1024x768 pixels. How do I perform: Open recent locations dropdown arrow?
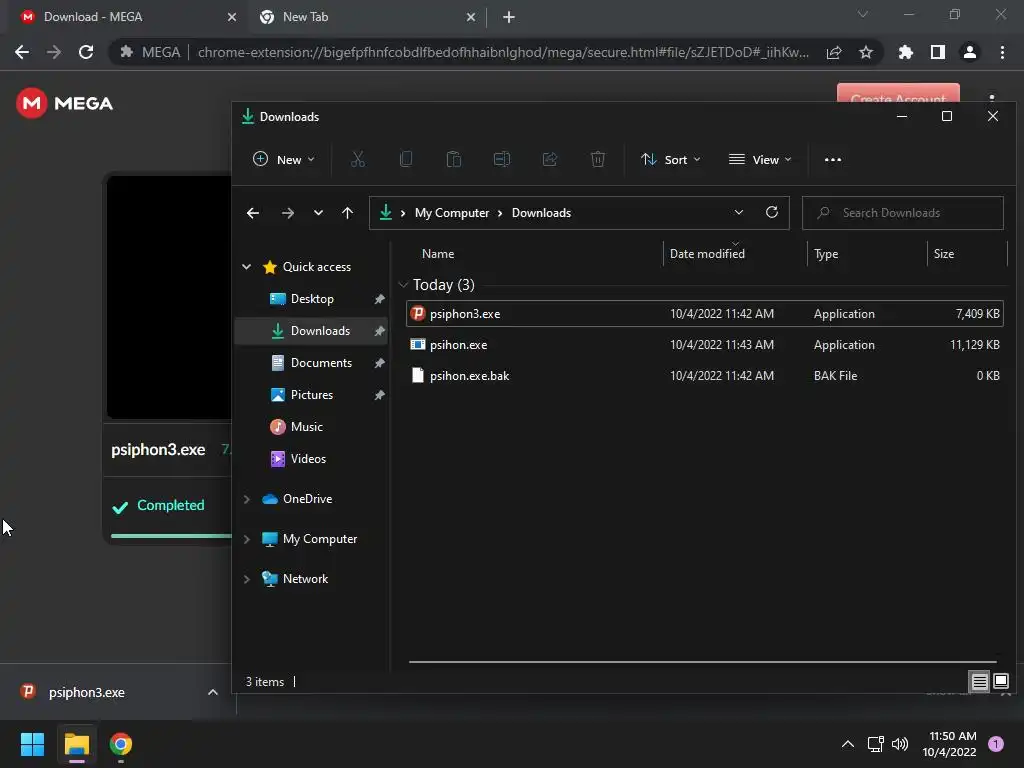point(318,213)
